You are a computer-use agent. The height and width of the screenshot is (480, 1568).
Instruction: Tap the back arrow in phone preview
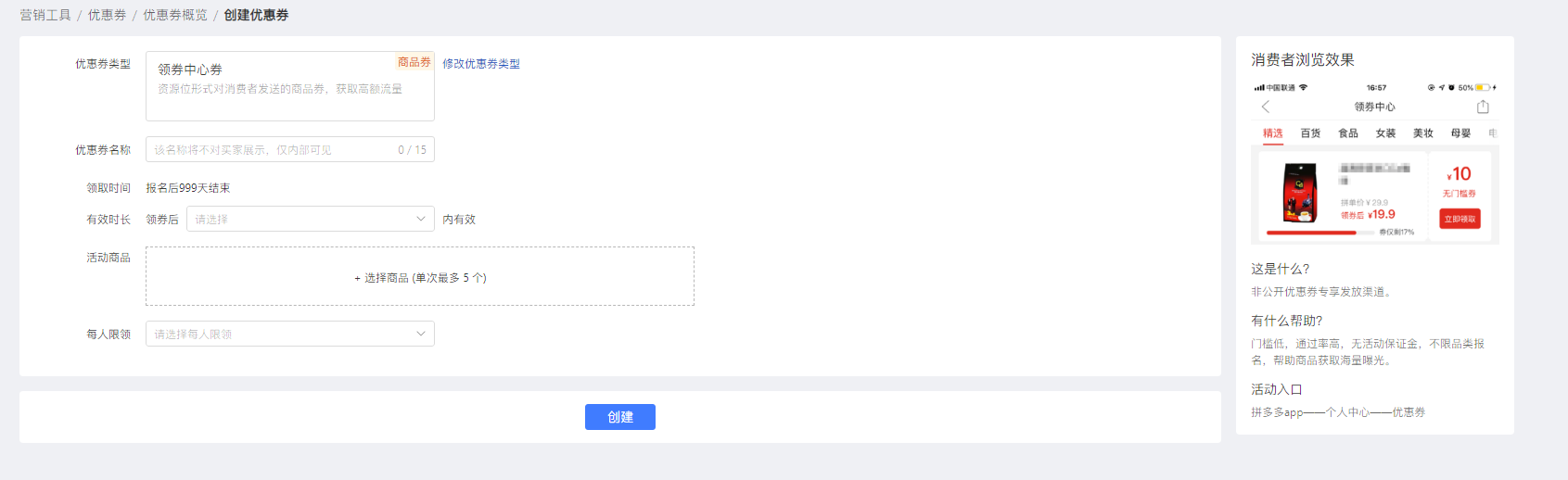[x=1266, y=107]
